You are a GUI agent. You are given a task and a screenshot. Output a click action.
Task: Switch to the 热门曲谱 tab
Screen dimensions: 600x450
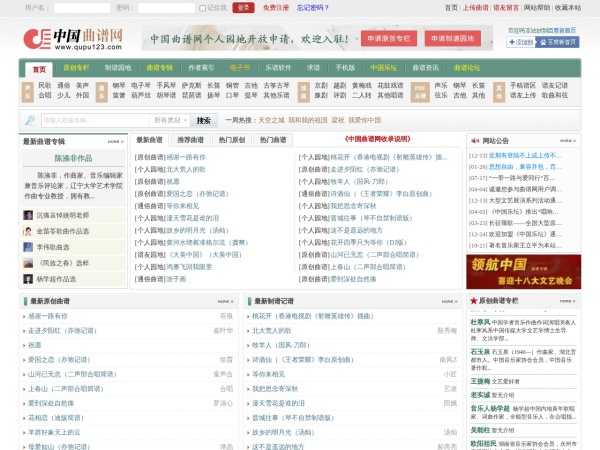(x=273, y=140)
